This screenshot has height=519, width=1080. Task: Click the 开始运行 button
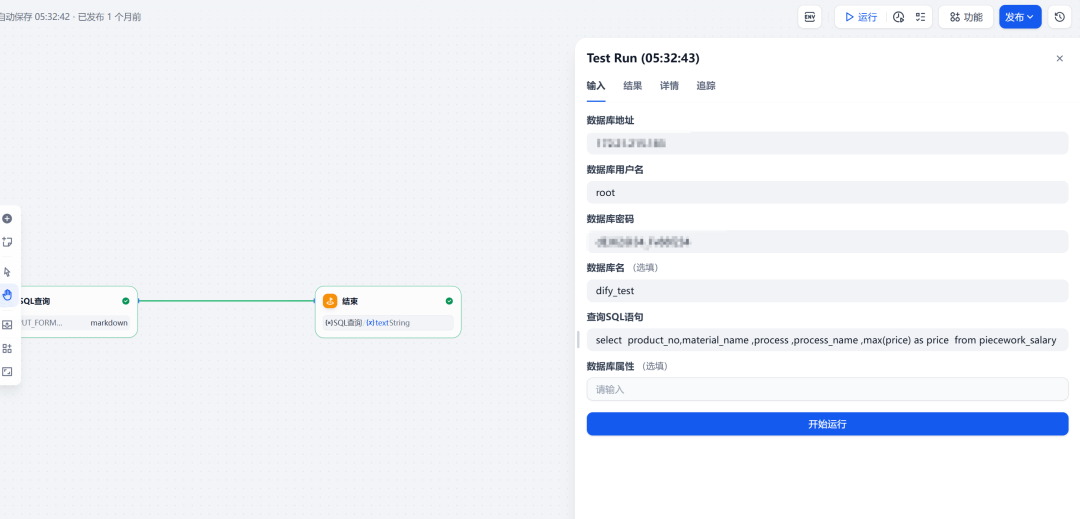pyautogui.click(x=827, y=424)
